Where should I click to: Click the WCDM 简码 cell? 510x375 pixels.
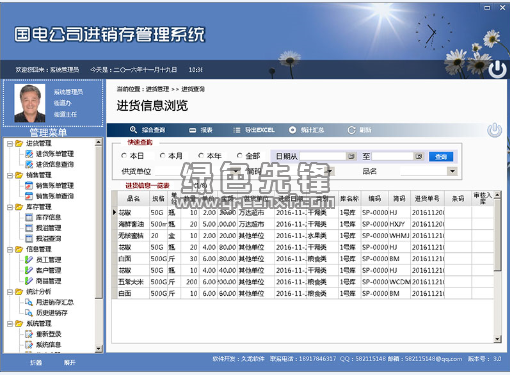coord(399,282)
